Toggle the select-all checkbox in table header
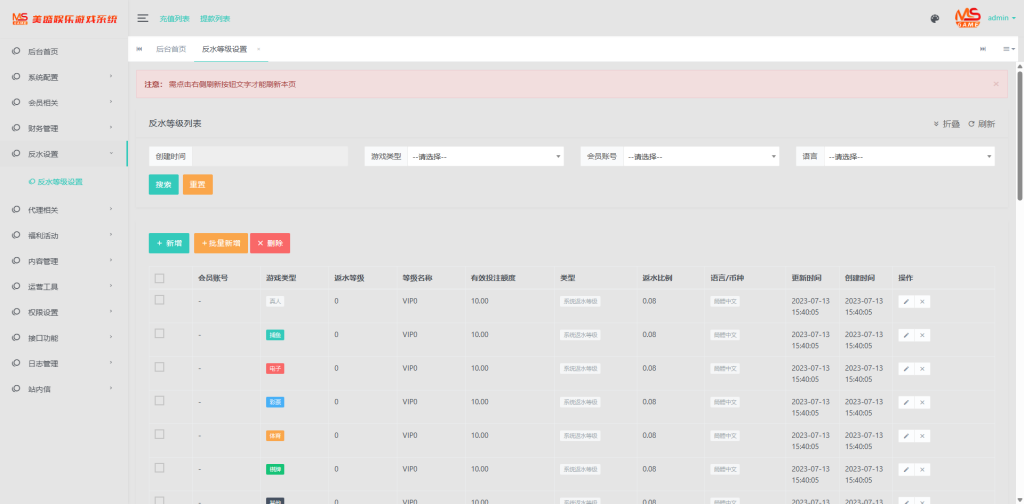Screen dimensions: 1024x504 [159, 278]
